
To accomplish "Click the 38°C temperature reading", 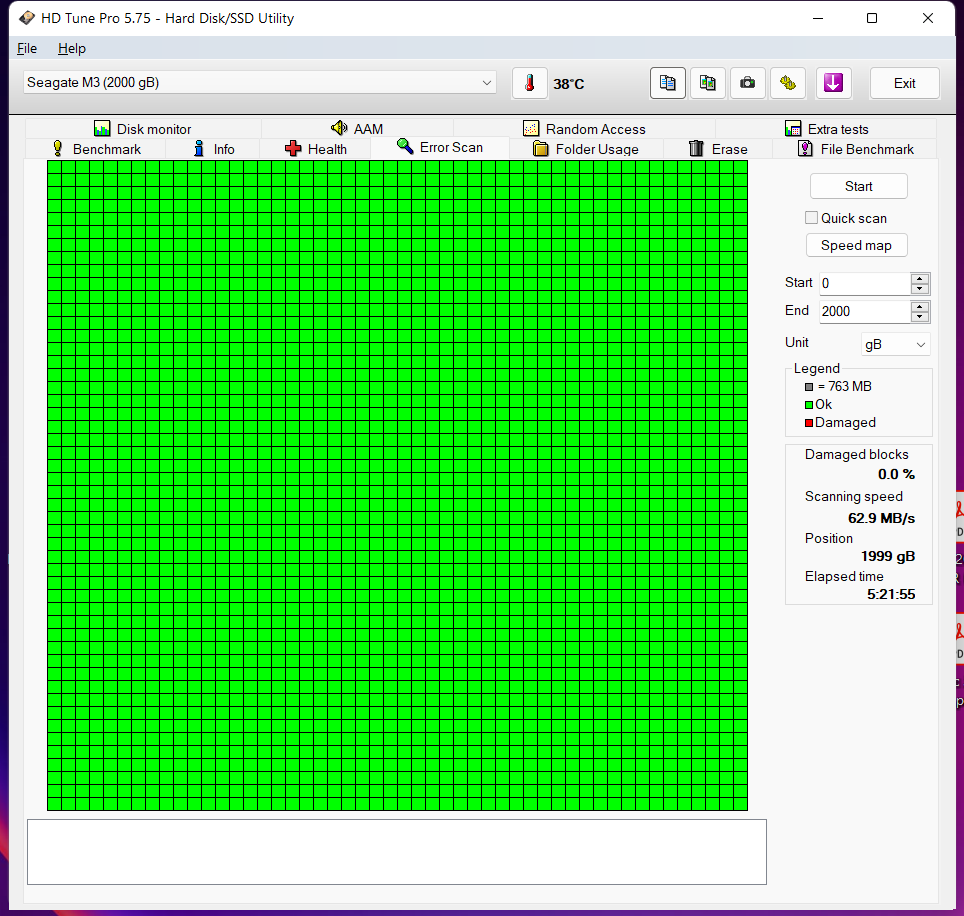I will click(569, 84).
